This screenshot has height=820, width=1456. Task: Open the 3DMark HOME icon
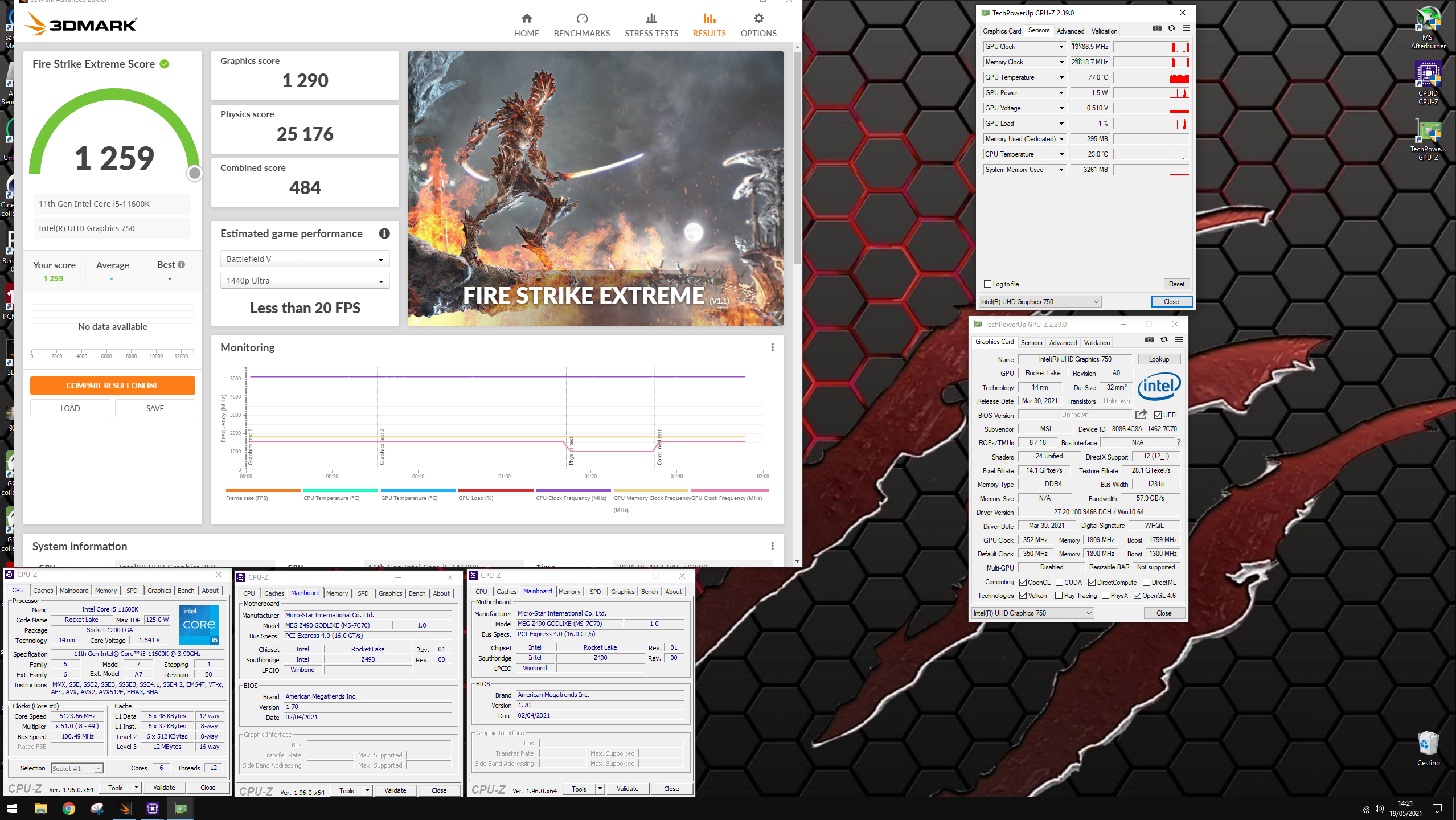click(527, 19)
